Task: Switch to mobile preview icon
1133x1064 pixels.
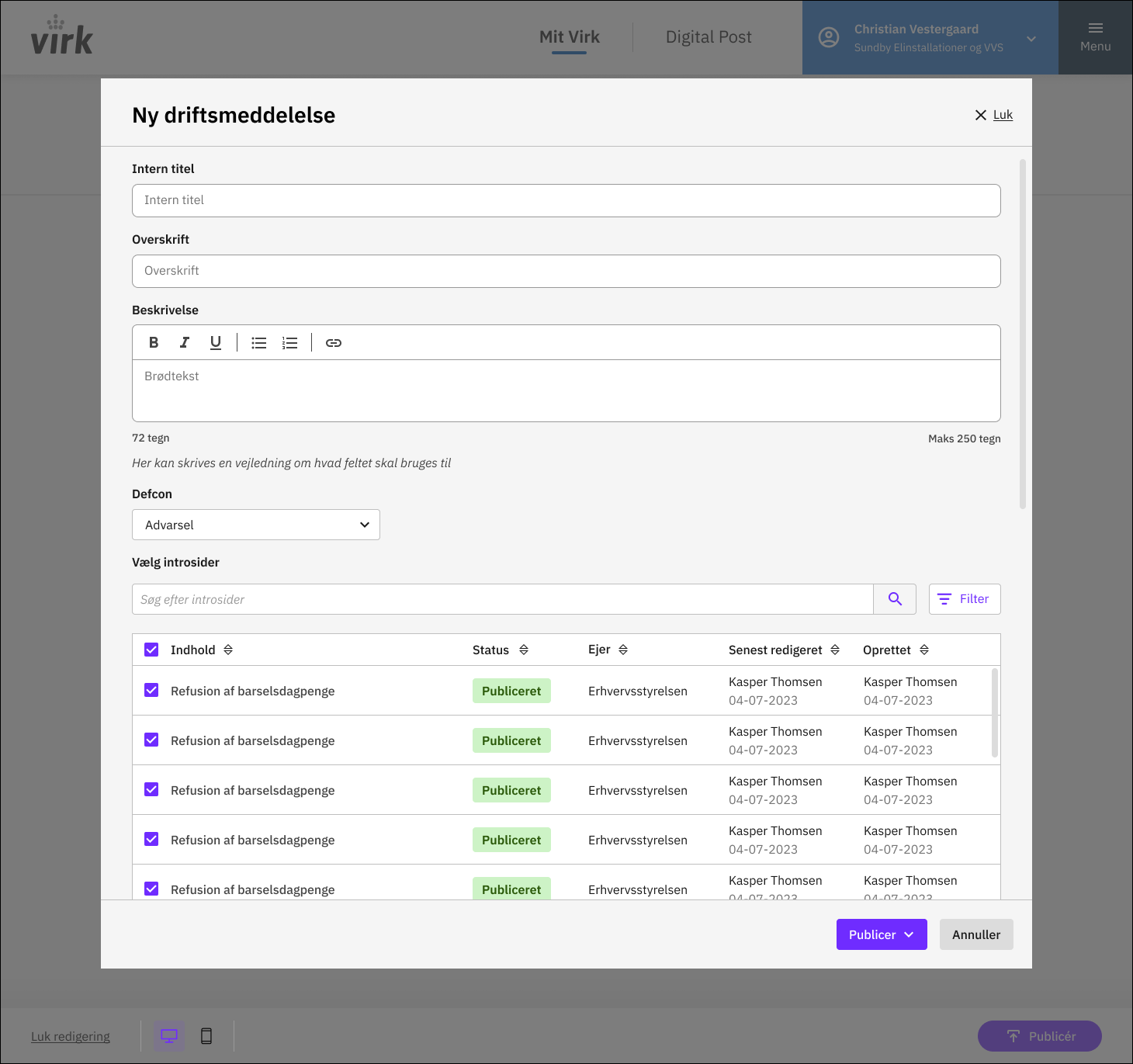Action: [x=206, y=1036]
